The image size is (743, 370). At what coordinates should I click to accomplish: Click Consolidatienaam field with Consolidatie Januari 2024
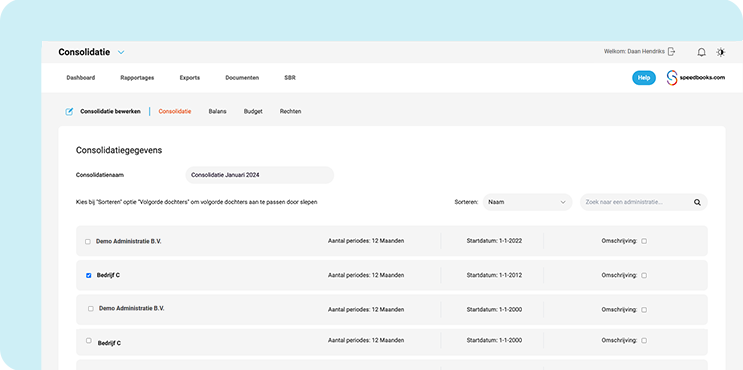point(260,175)
